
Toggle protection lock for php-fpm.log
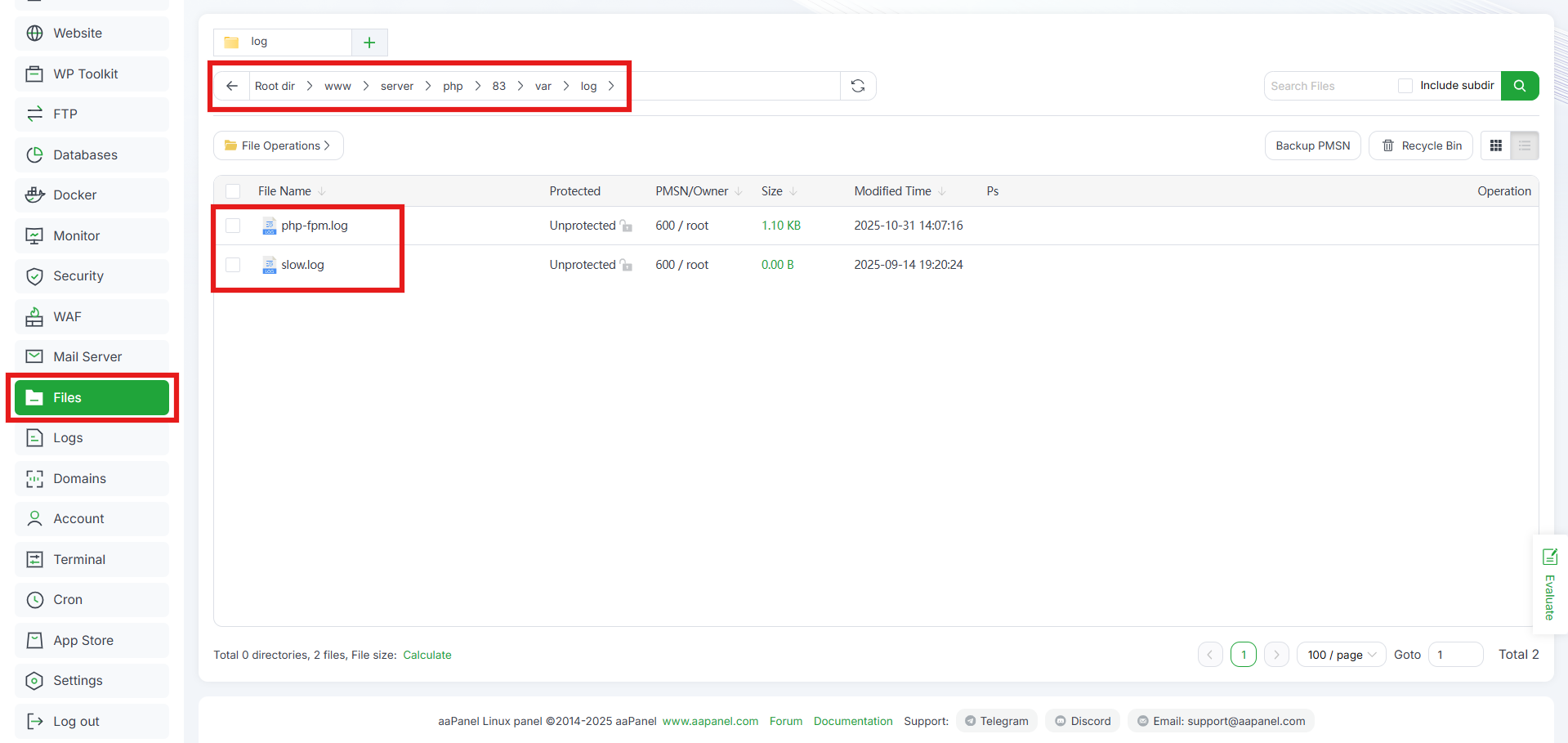[626, 226]
